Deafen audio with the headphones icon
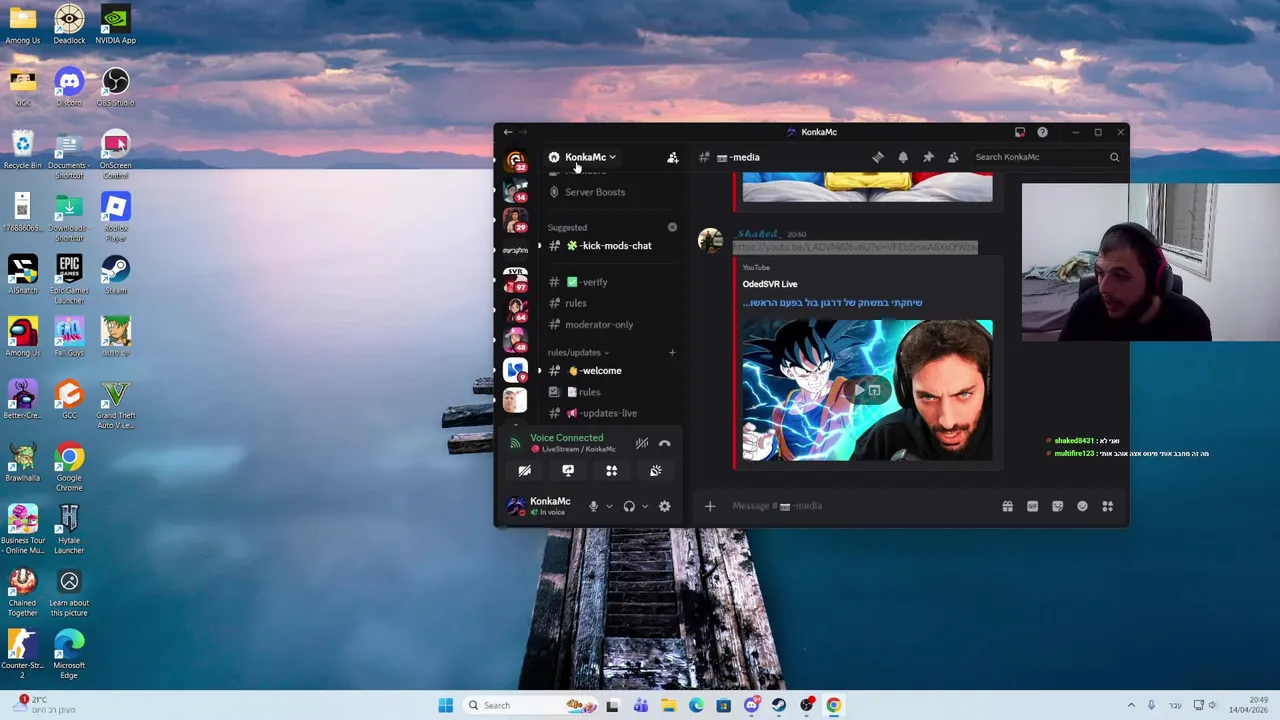Viewport: 1280px width, 720px height. [x=629, y=506]
